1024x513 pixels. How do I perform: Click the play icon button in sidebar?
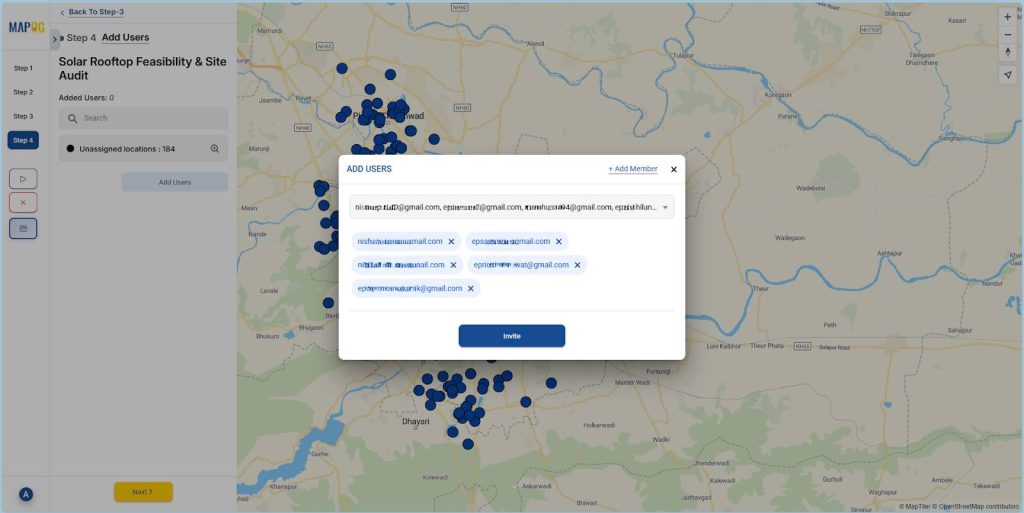point(24,179)
